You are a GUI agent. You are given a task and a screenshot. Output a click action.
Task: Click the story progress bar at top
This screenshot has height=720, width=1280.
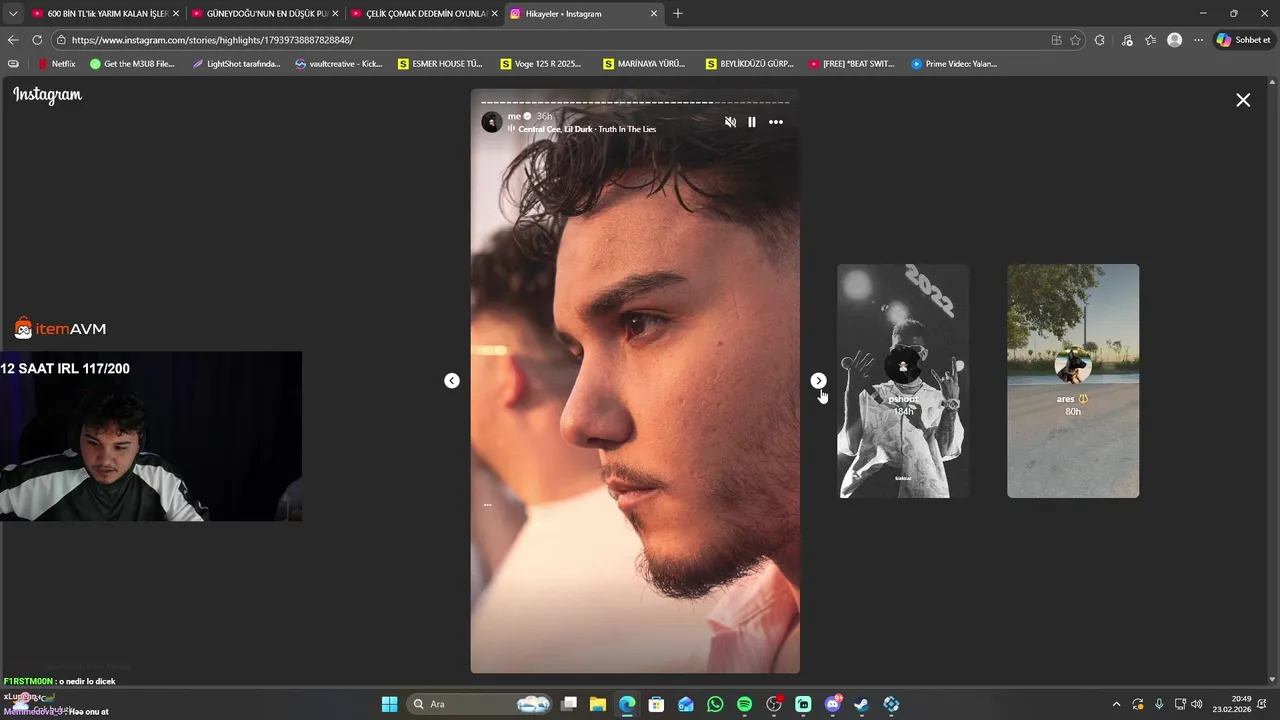tap(635, 102)
